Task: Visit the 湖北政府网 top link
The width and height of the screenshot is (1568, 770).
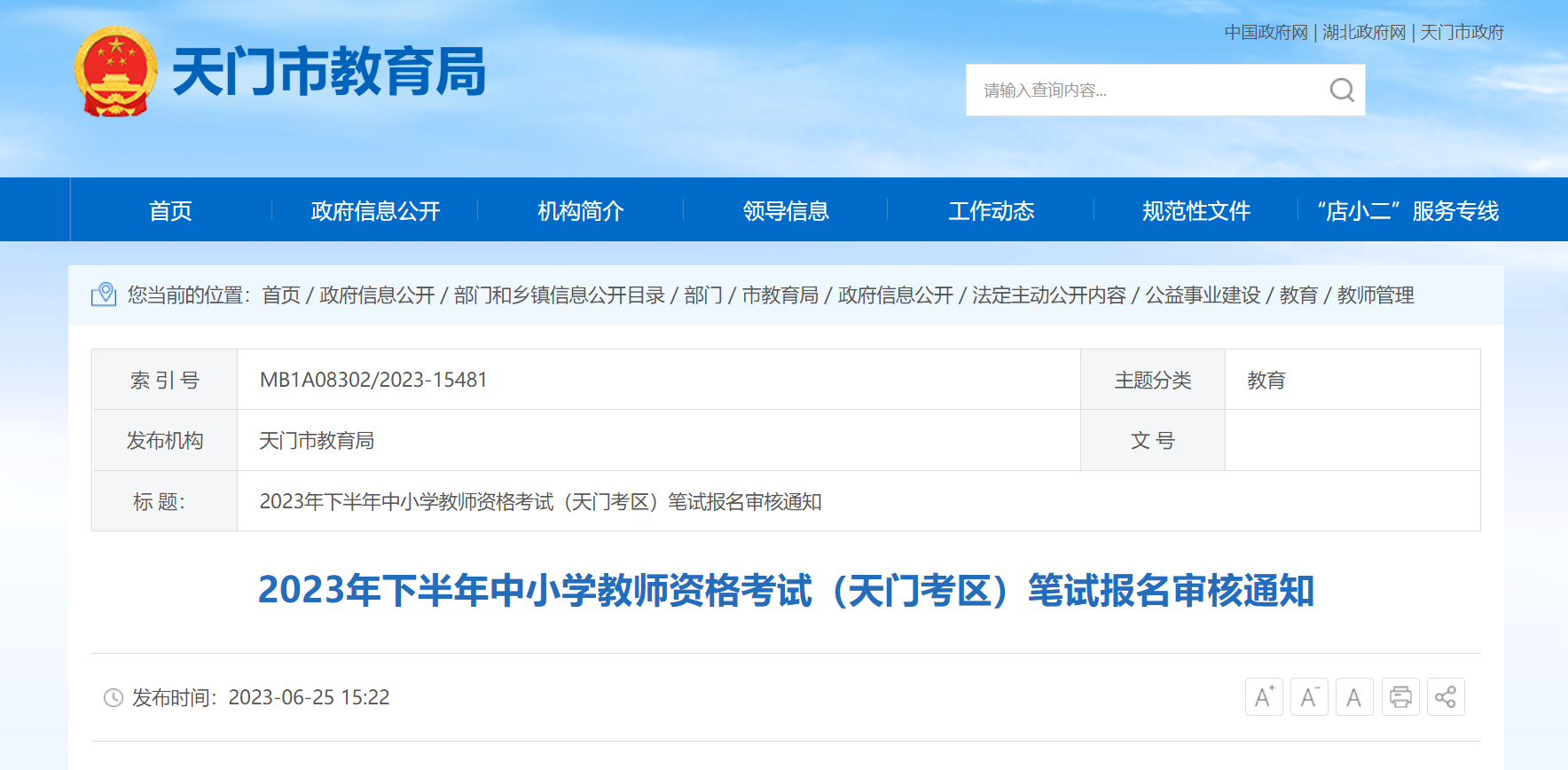Action: (x=1364, y=33)
